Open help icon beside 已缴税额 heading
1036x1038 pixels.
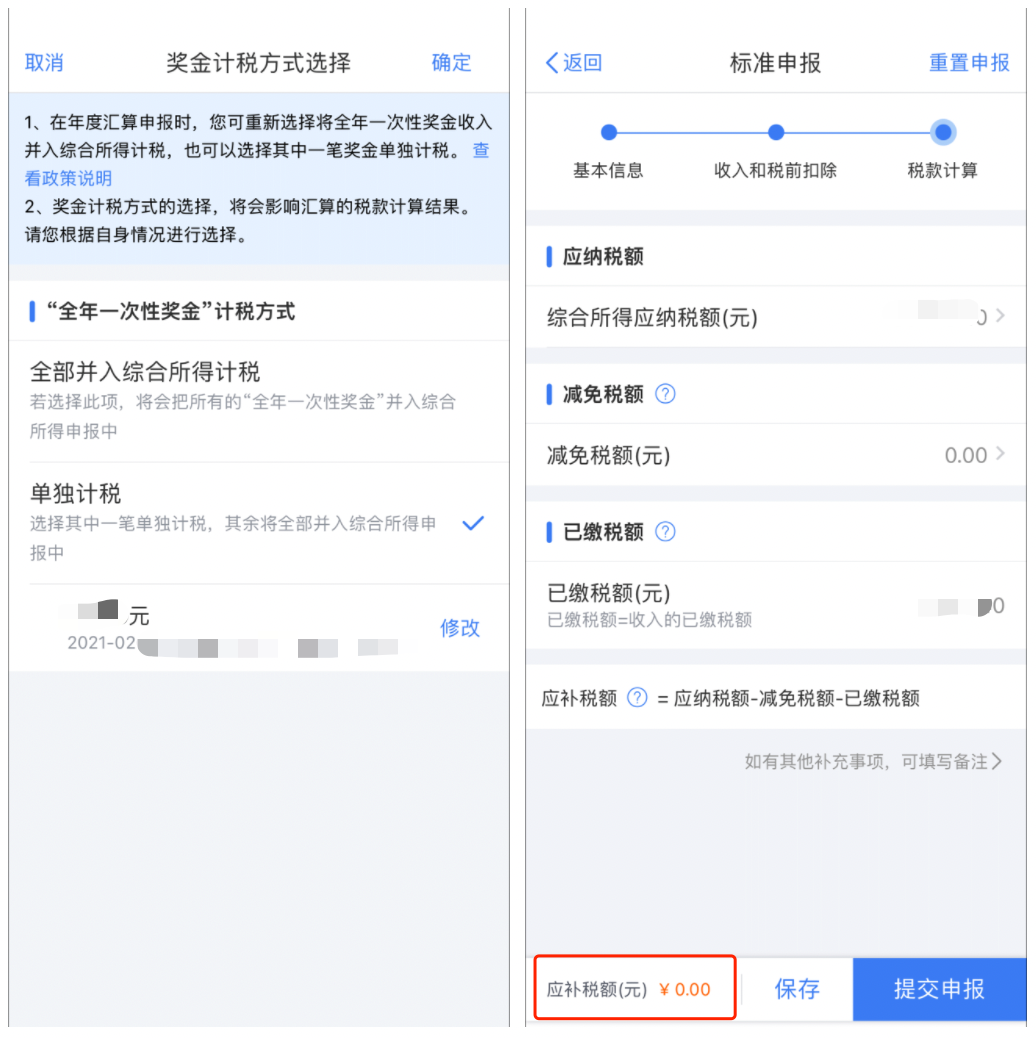click(x=665, y=532)
